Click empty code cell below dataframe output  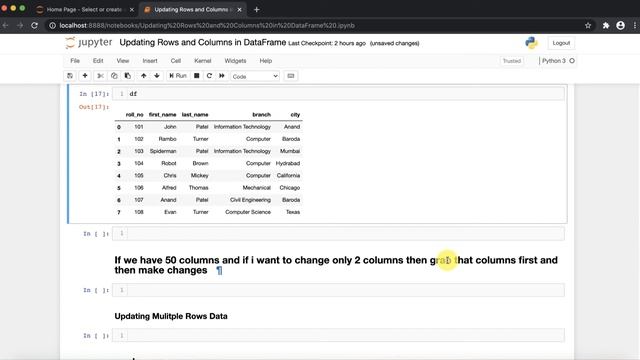(x=338, y=233)
